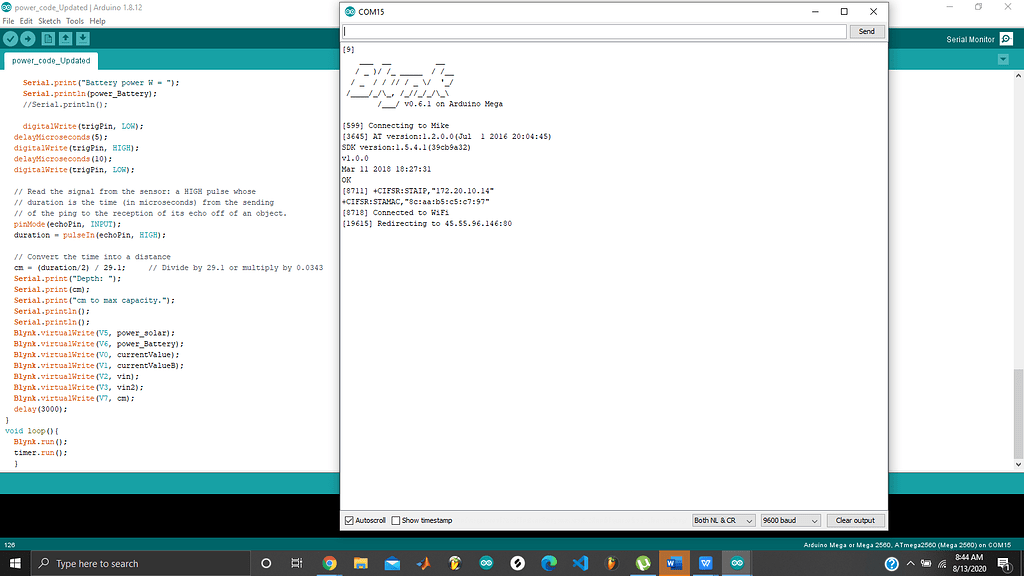Open the Tools menu
Viewport: 1024px width, 576px height.
(75, 20)
